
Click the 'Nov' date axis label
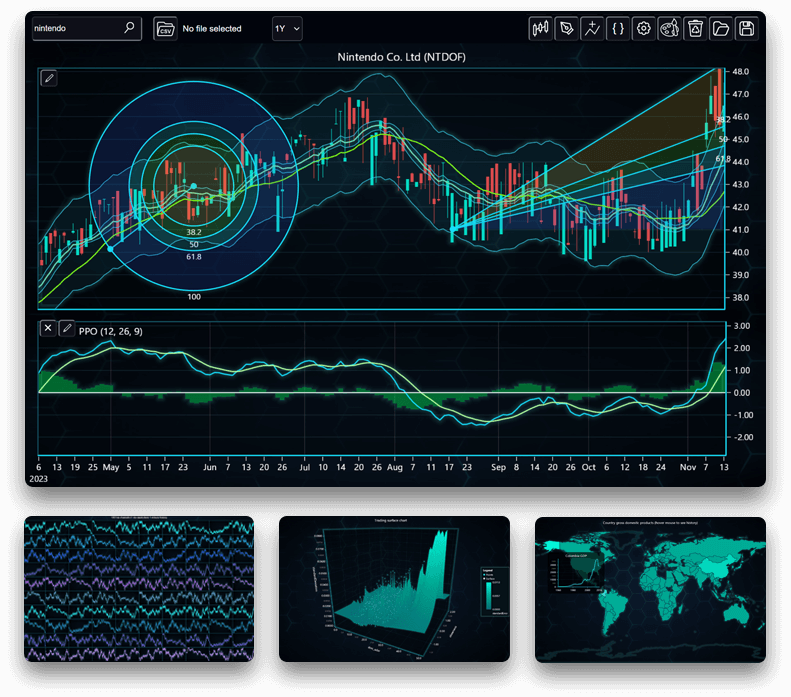[688, 468]
